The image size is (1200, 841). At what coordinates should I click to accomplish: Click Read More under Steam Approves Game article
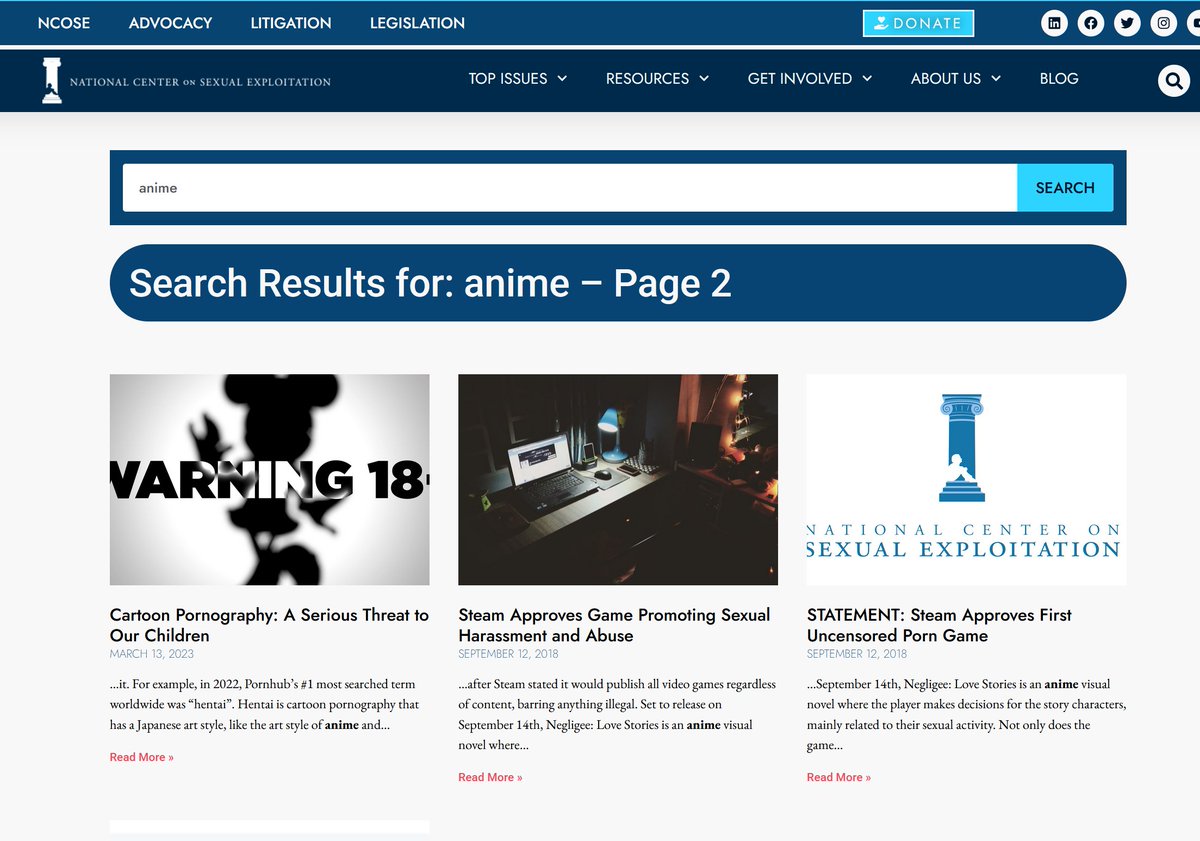tap(490, 777)
